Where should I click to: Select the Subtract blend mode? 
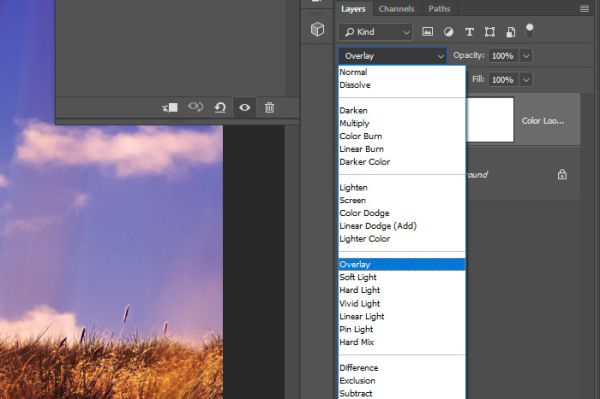402,393
